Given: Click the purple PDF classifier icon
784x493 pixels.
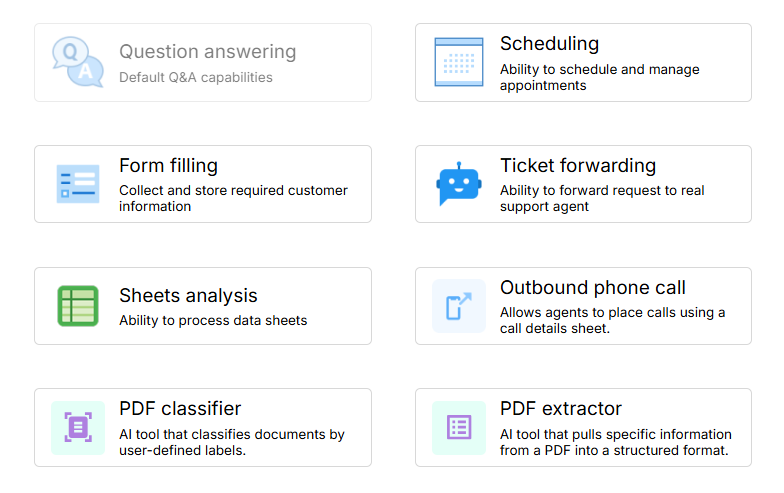Looking at the screenshot, I should point(78,428).
